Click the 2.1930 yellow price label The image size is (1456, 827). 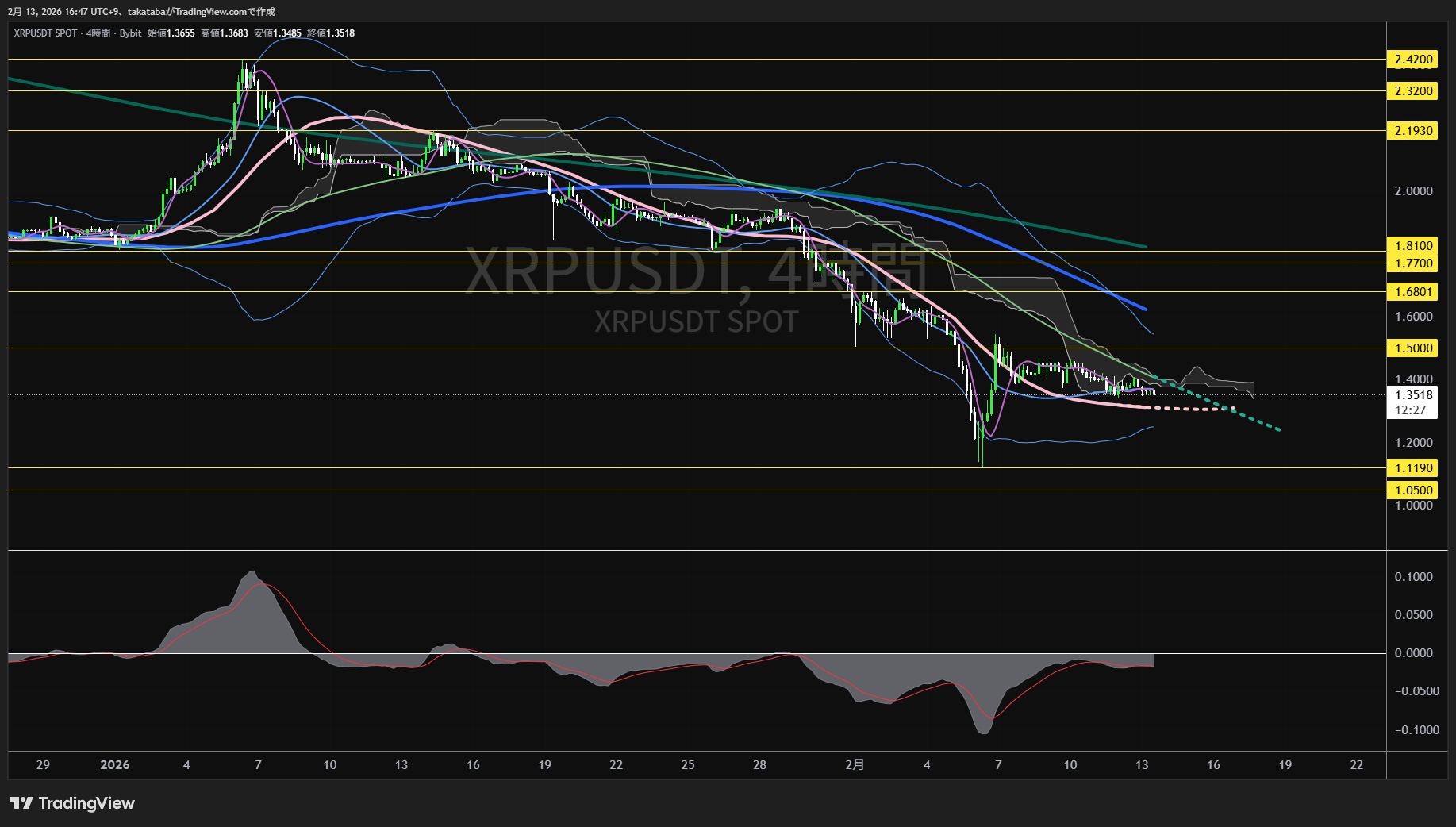[x=1413, y=131]
